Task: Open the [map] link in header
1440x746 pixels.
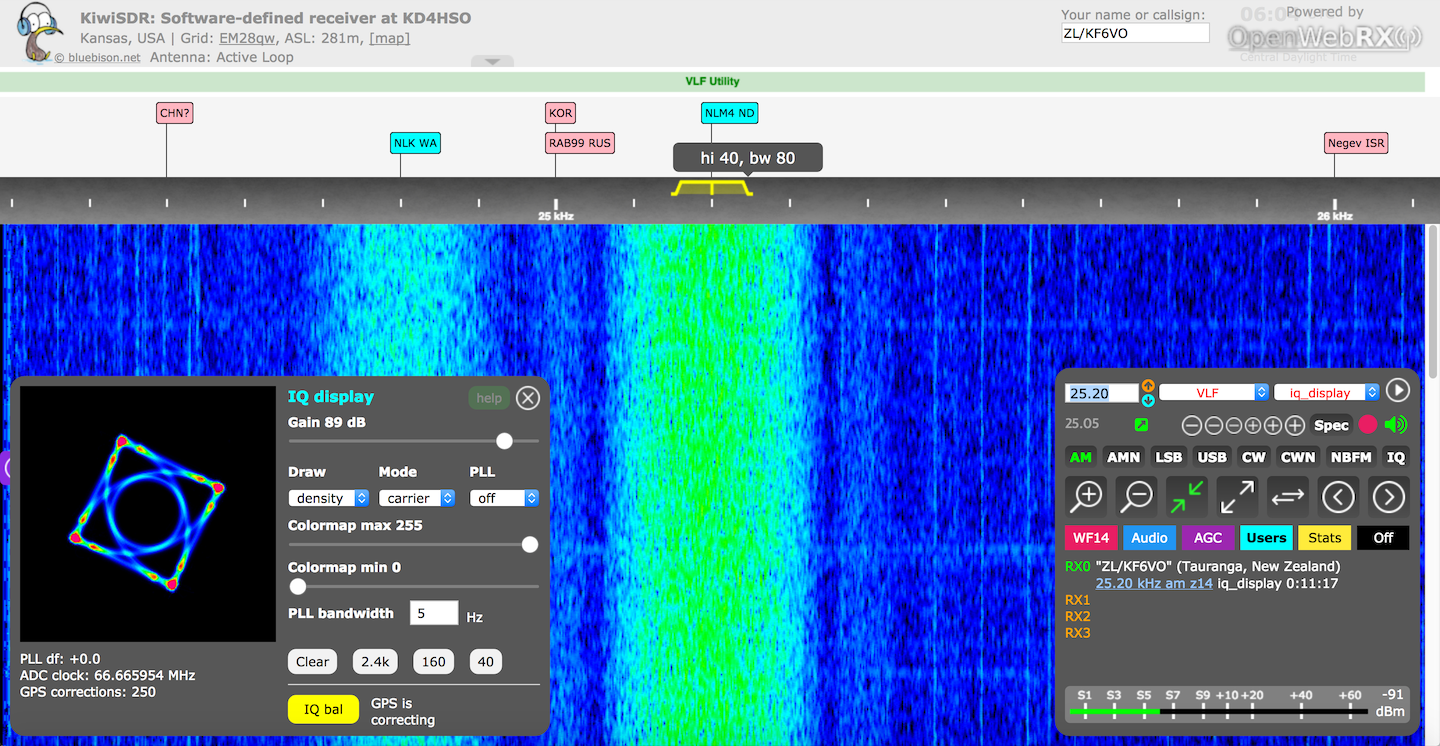Action: coord(389,38)
